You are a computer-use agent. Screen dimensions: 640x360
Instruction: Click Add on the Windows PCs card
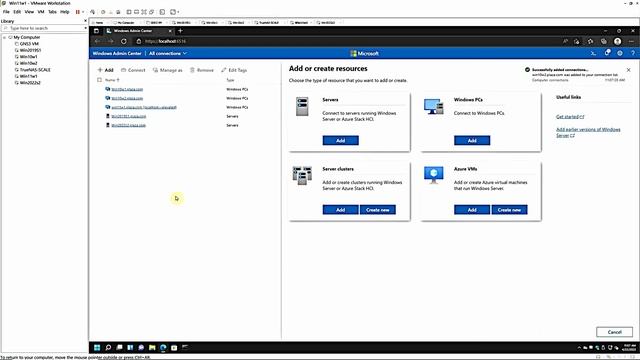(x=472, y=140)
